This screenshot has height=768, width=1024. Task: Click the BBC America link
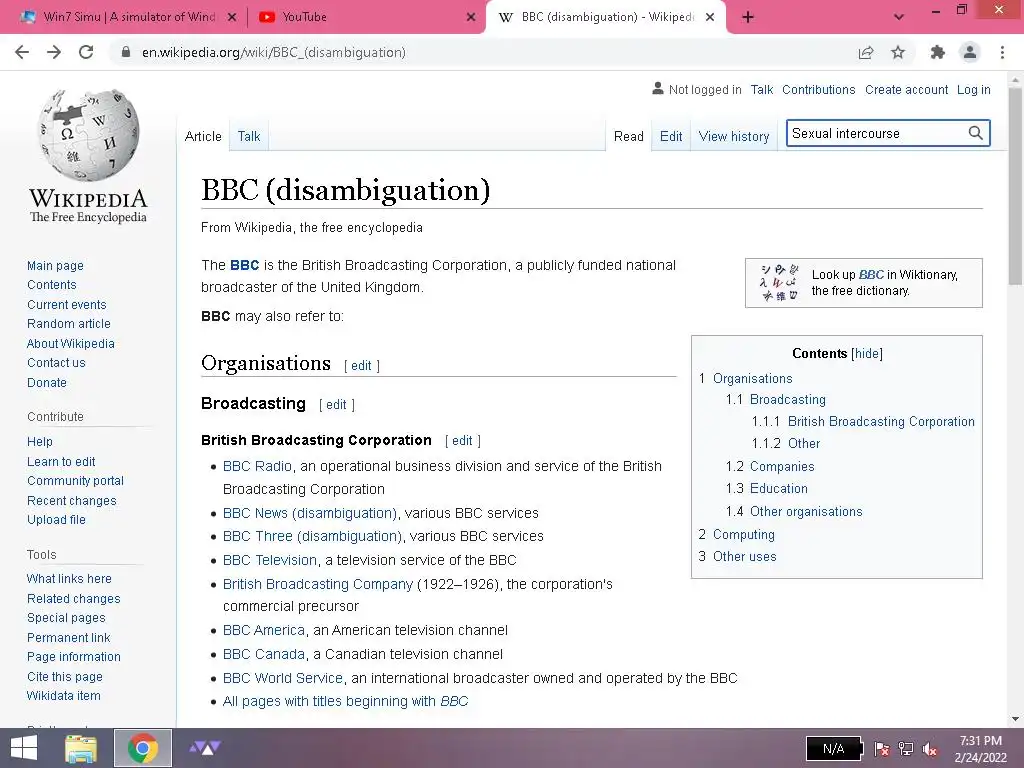[x=264, y=630]
